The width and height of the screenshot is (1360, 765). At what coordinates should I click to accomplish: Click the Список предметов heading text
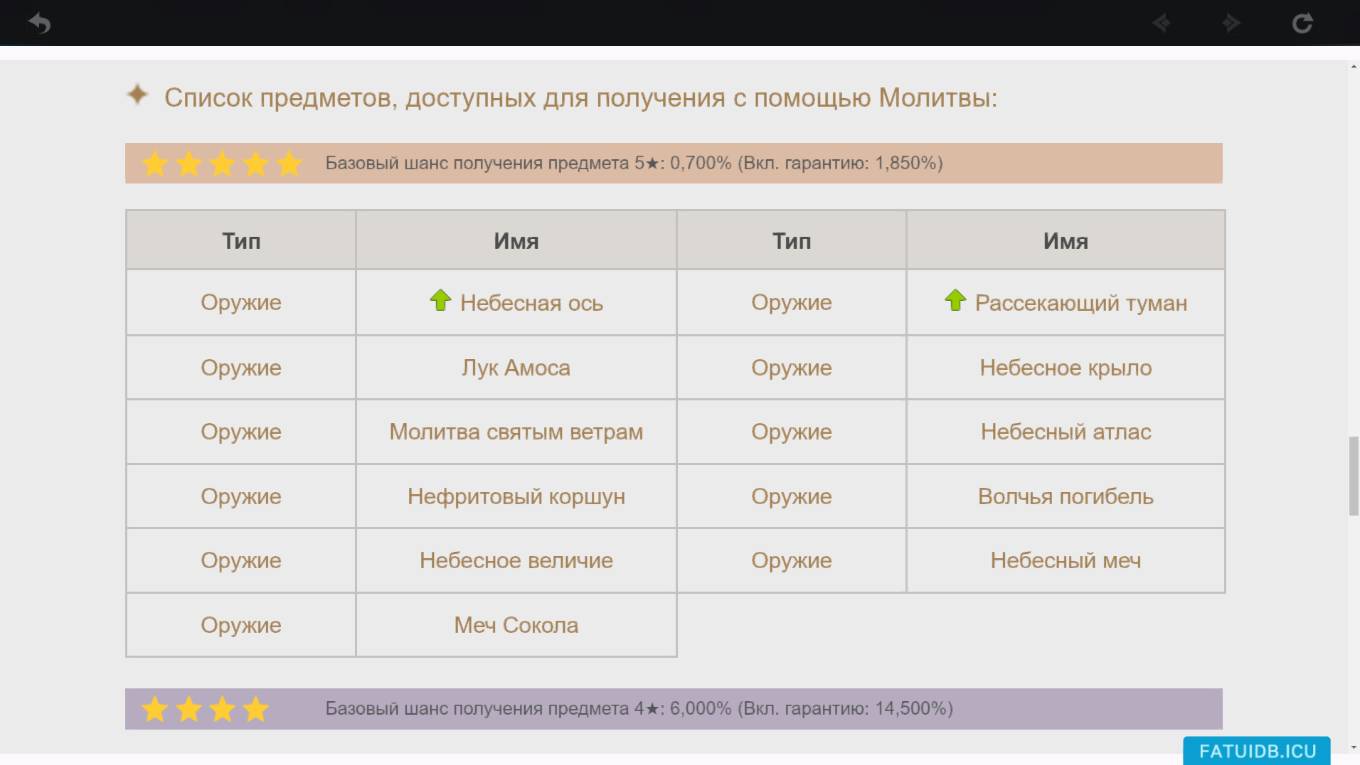click(581, 98)
